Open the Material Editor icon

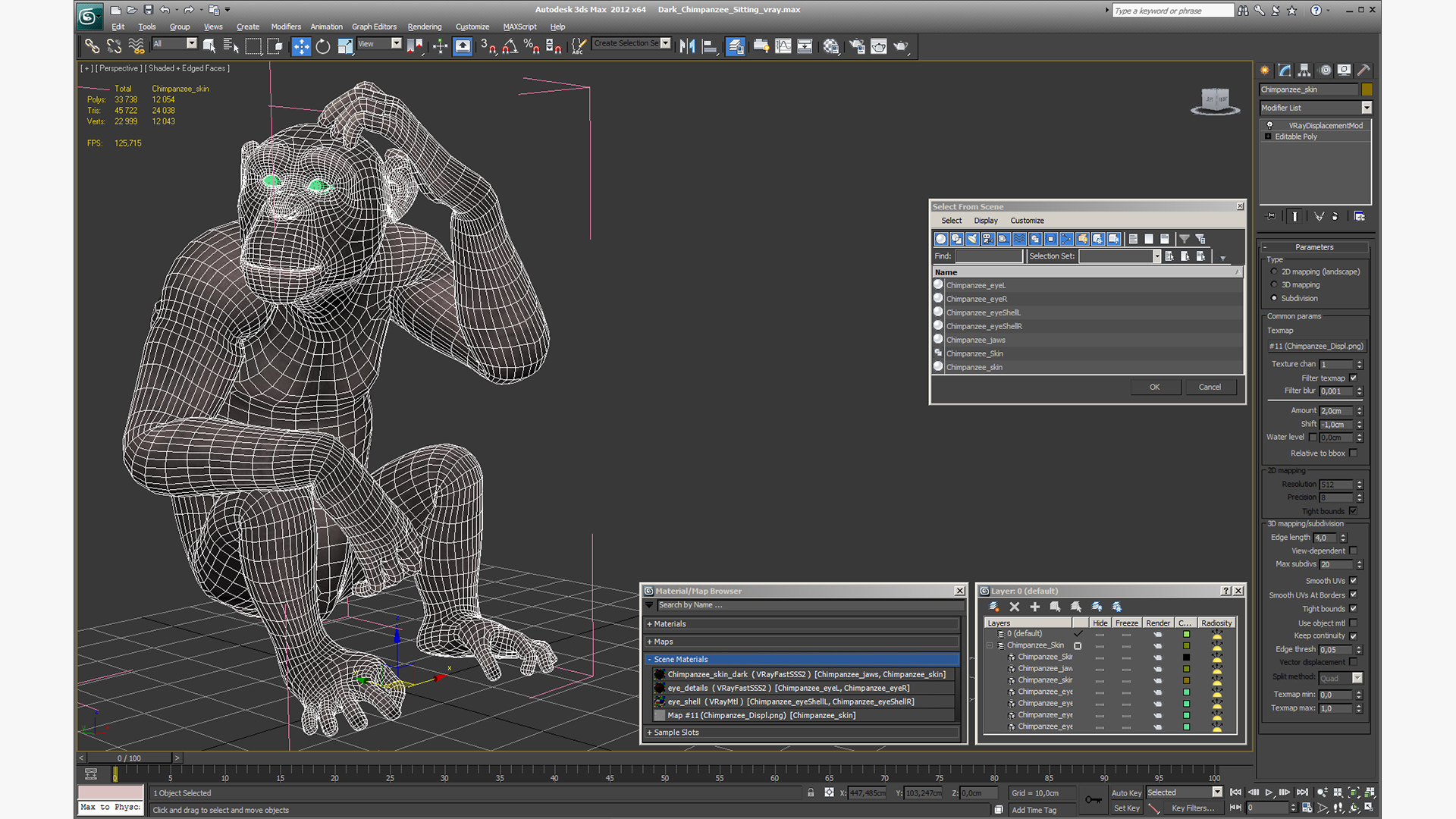pos(831,47)
